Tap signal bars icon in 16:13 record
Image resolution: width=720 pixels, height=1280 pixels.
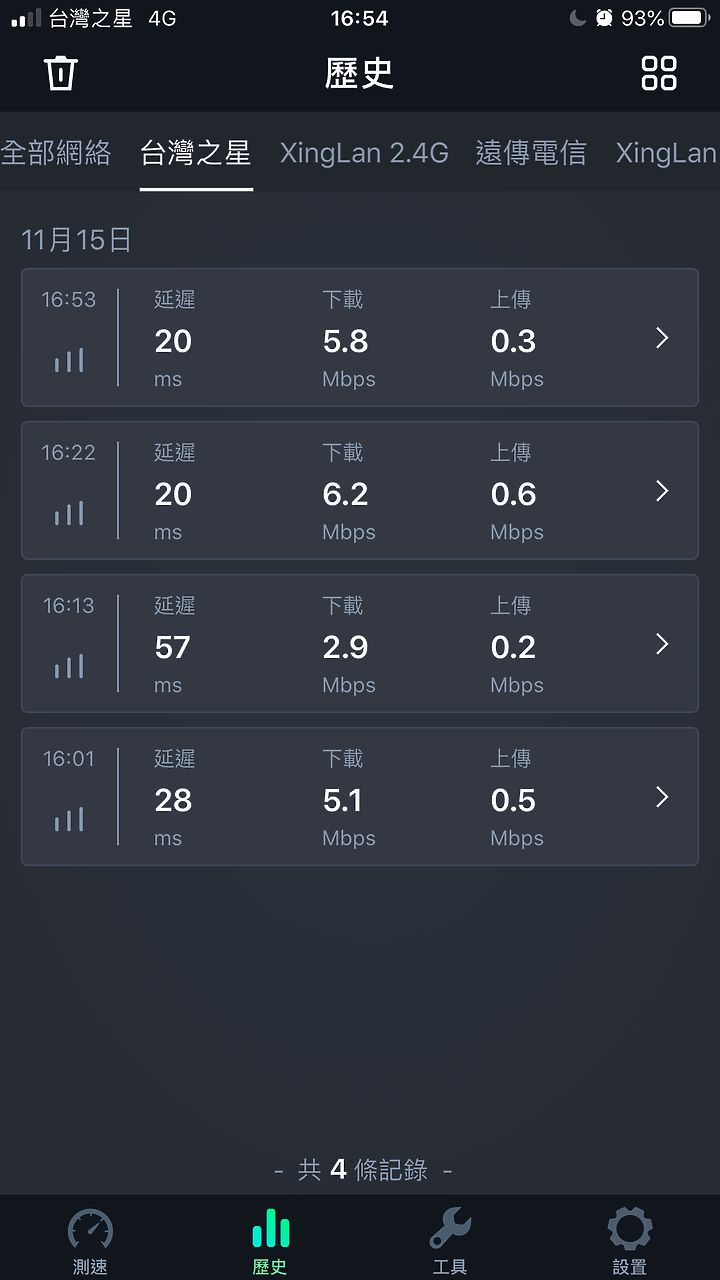coord(69,666)
